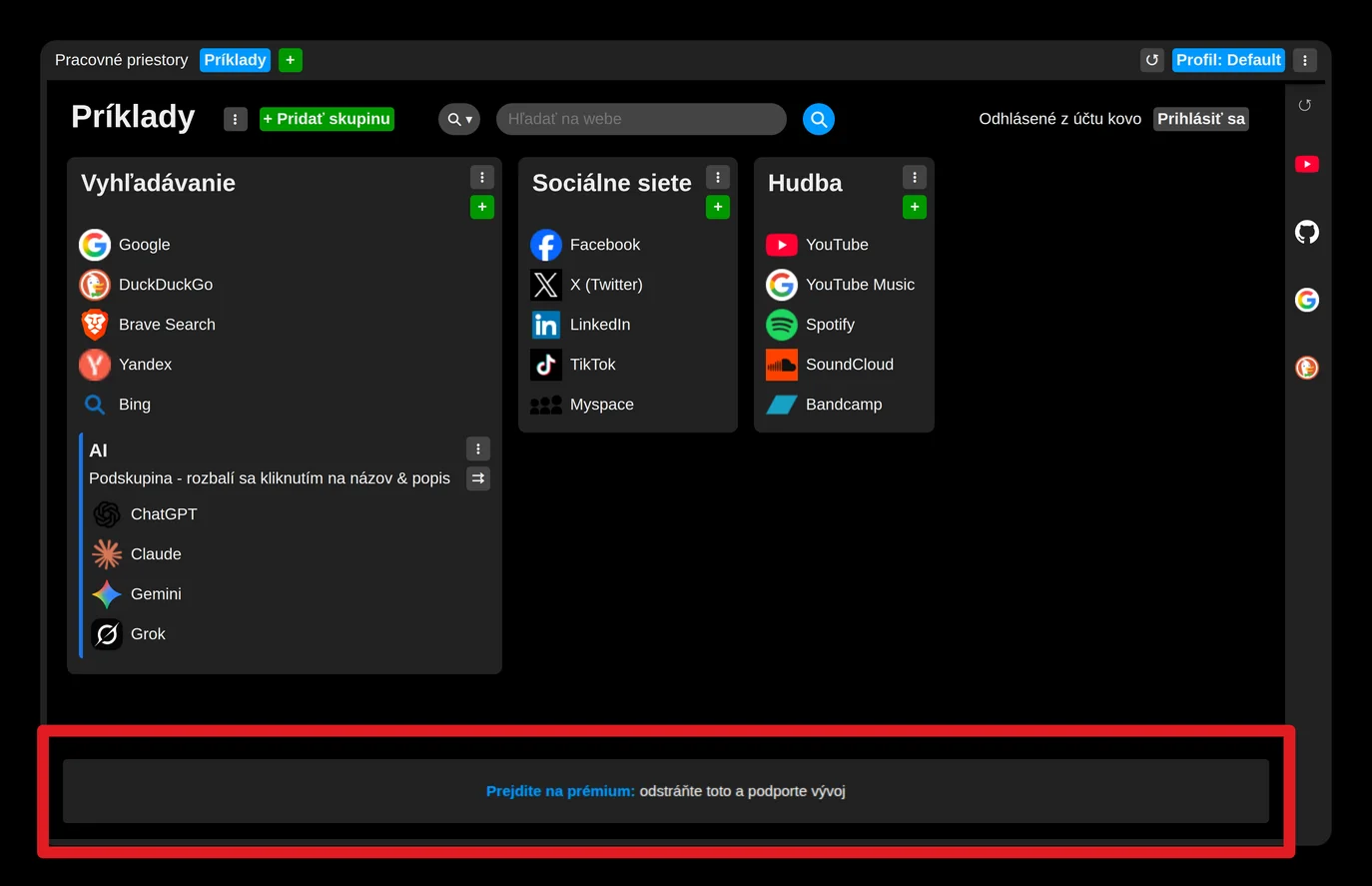Open the Spotify bookmark

tap(811, 325)
